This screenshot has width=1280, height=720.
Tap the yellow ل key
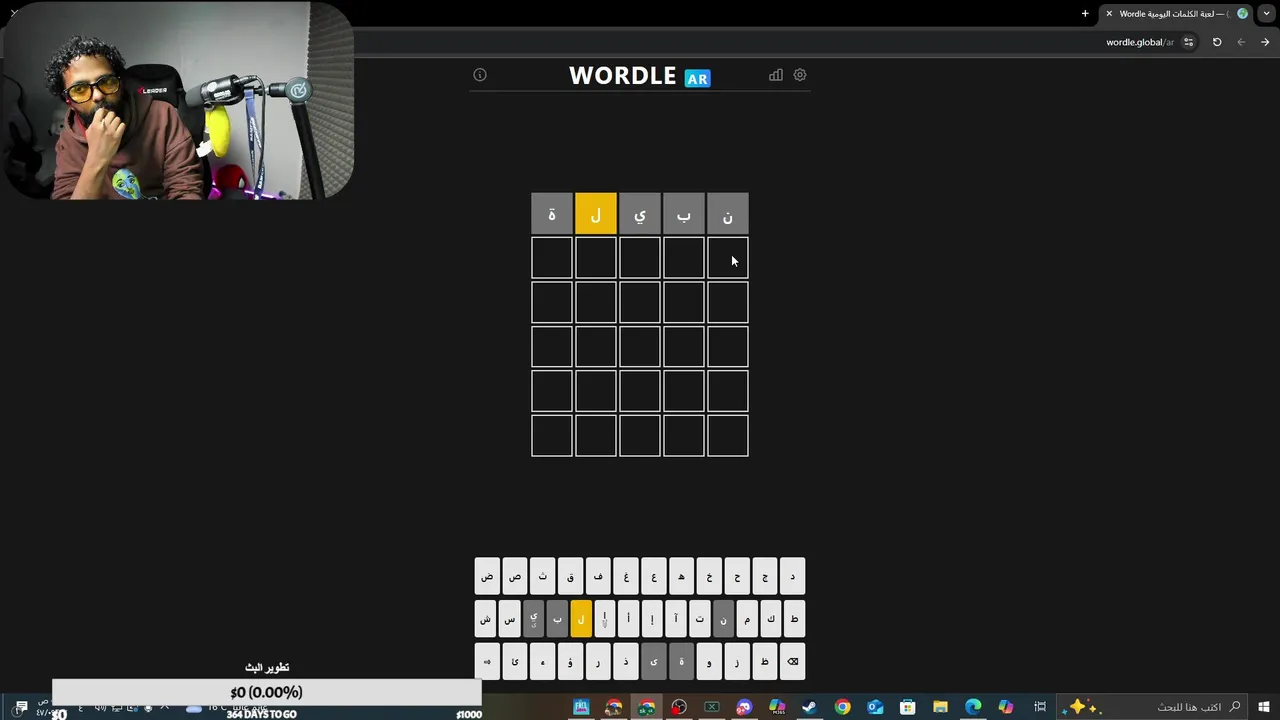pos(581,619)
